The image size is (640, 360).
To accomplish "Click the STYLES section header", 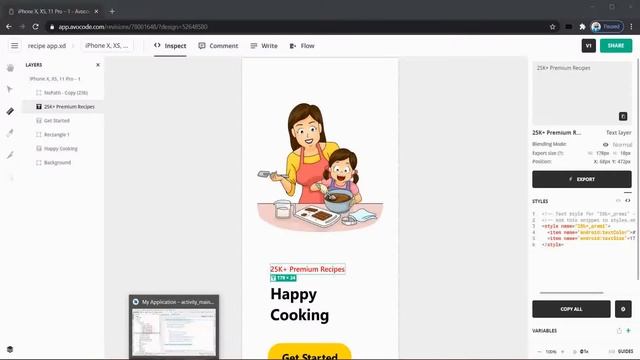I will [x=540, y=201].
